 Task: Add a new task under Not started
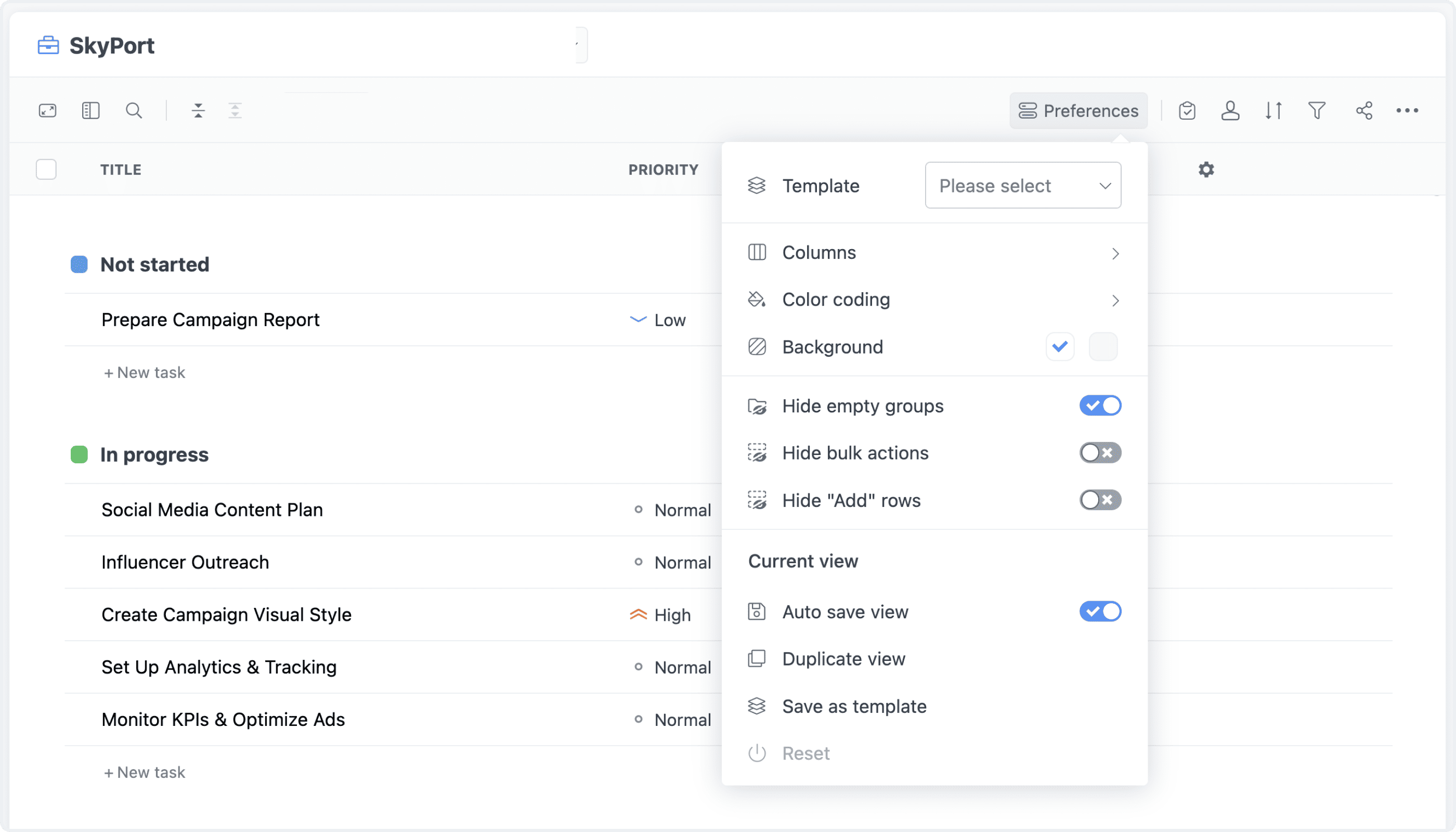(x=145, y=372)
